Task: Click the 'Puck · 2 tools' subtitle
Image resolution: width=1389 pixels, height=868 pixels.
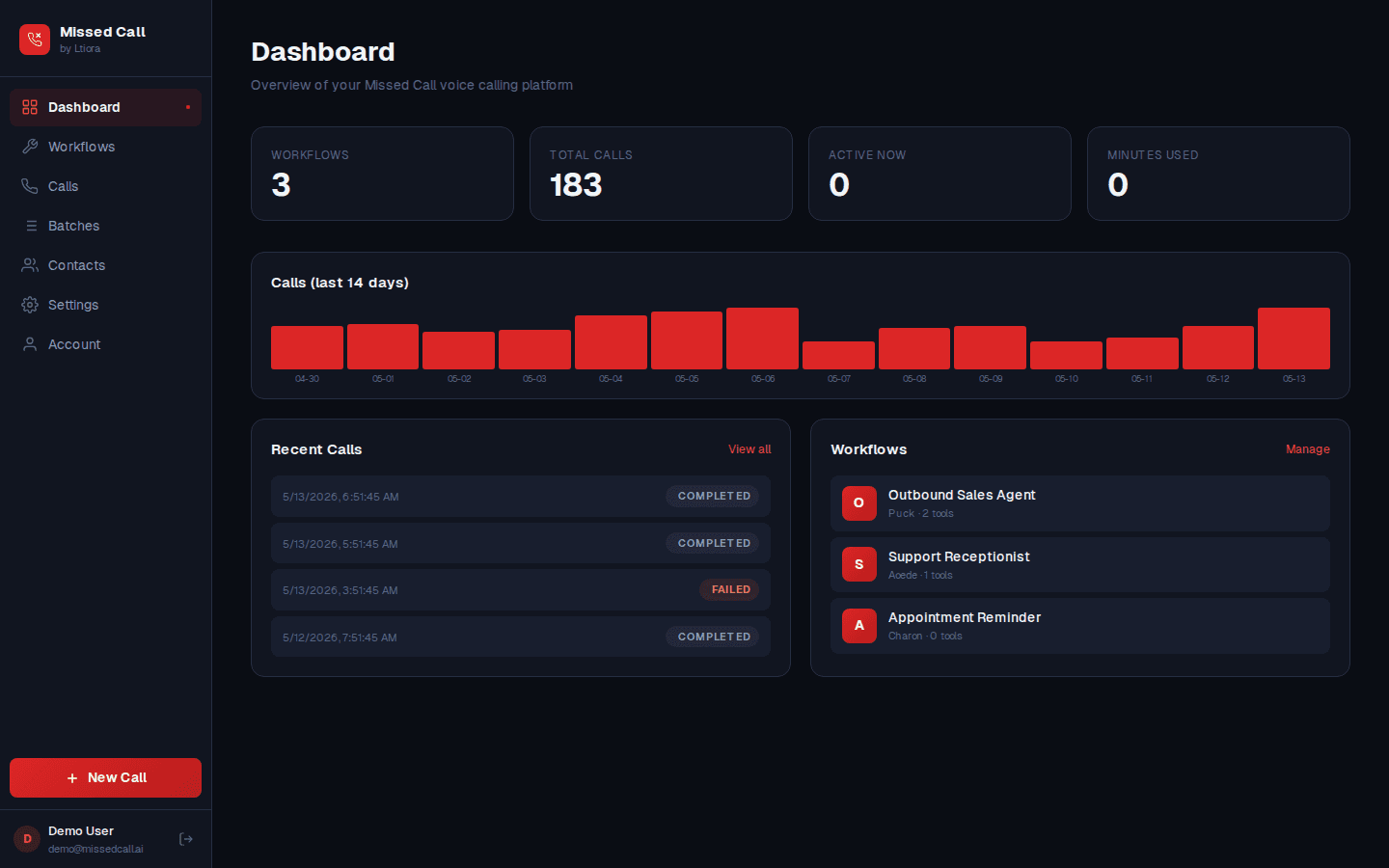Action: [920, 513]
